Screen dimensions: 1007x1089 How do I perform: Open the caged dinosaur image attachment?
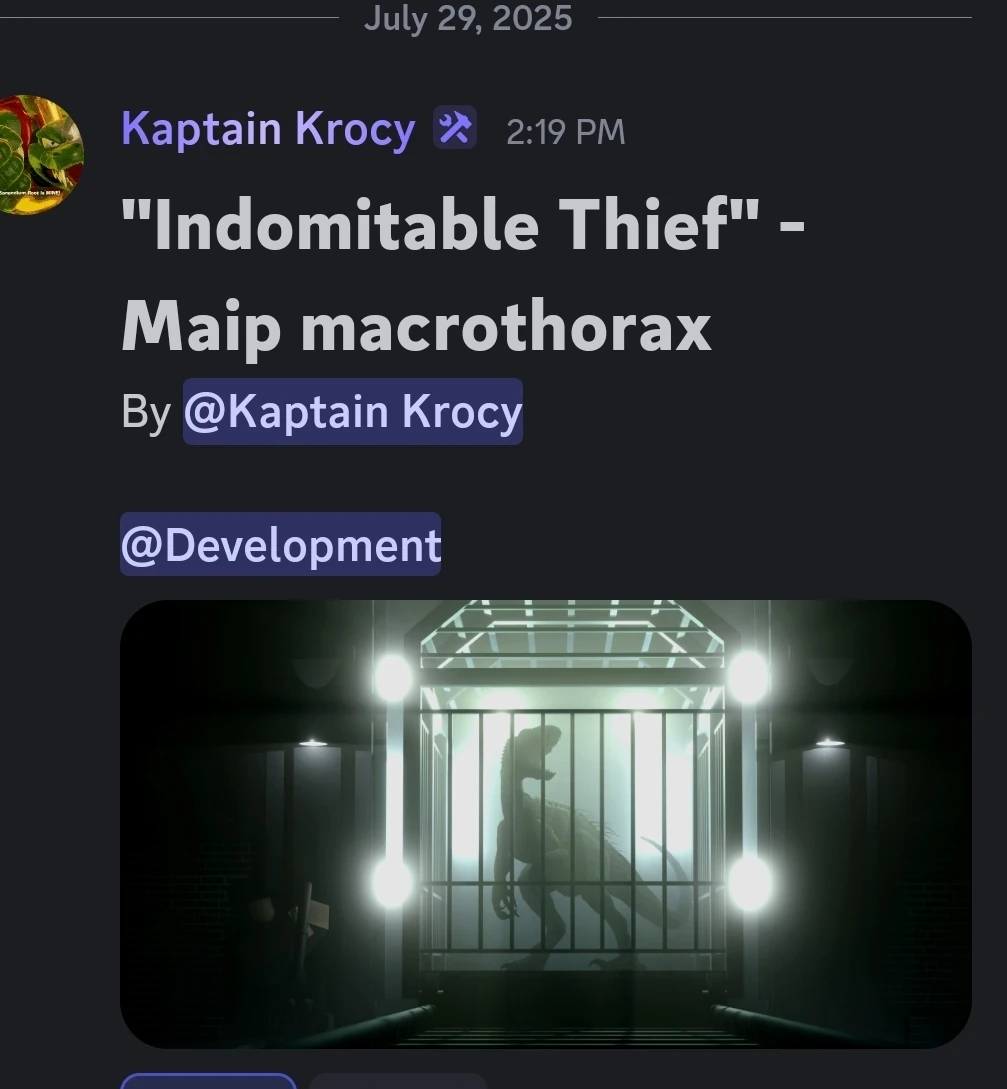click(x=546, y=824)
